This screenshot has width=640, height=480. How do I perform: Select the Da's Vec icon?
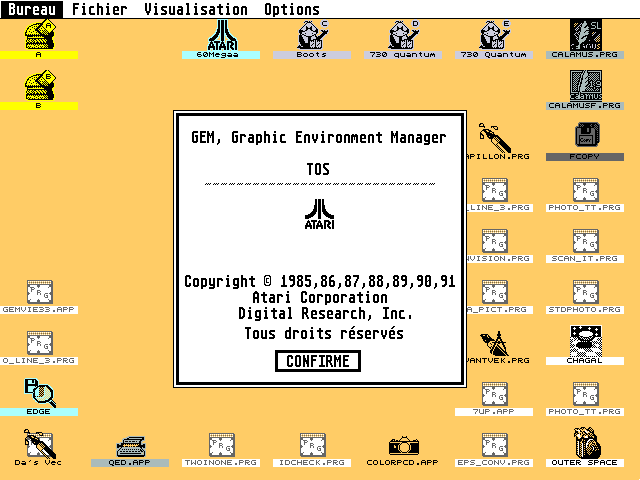coord(40,444)
